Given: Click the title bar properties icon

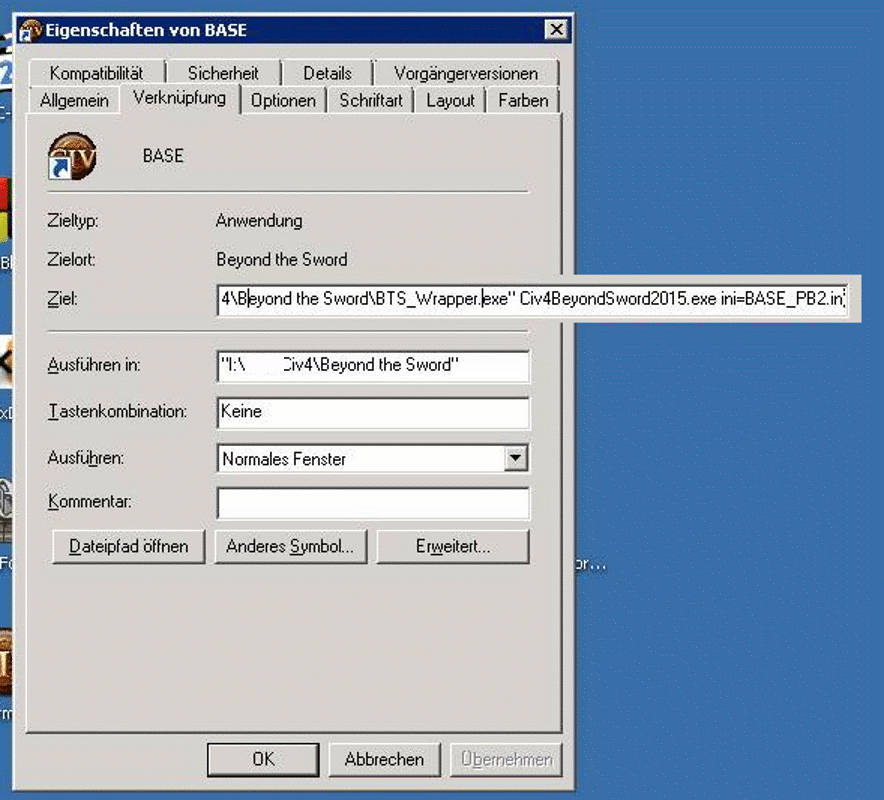Looking at the screenshot, I should [x=30, y=30].
